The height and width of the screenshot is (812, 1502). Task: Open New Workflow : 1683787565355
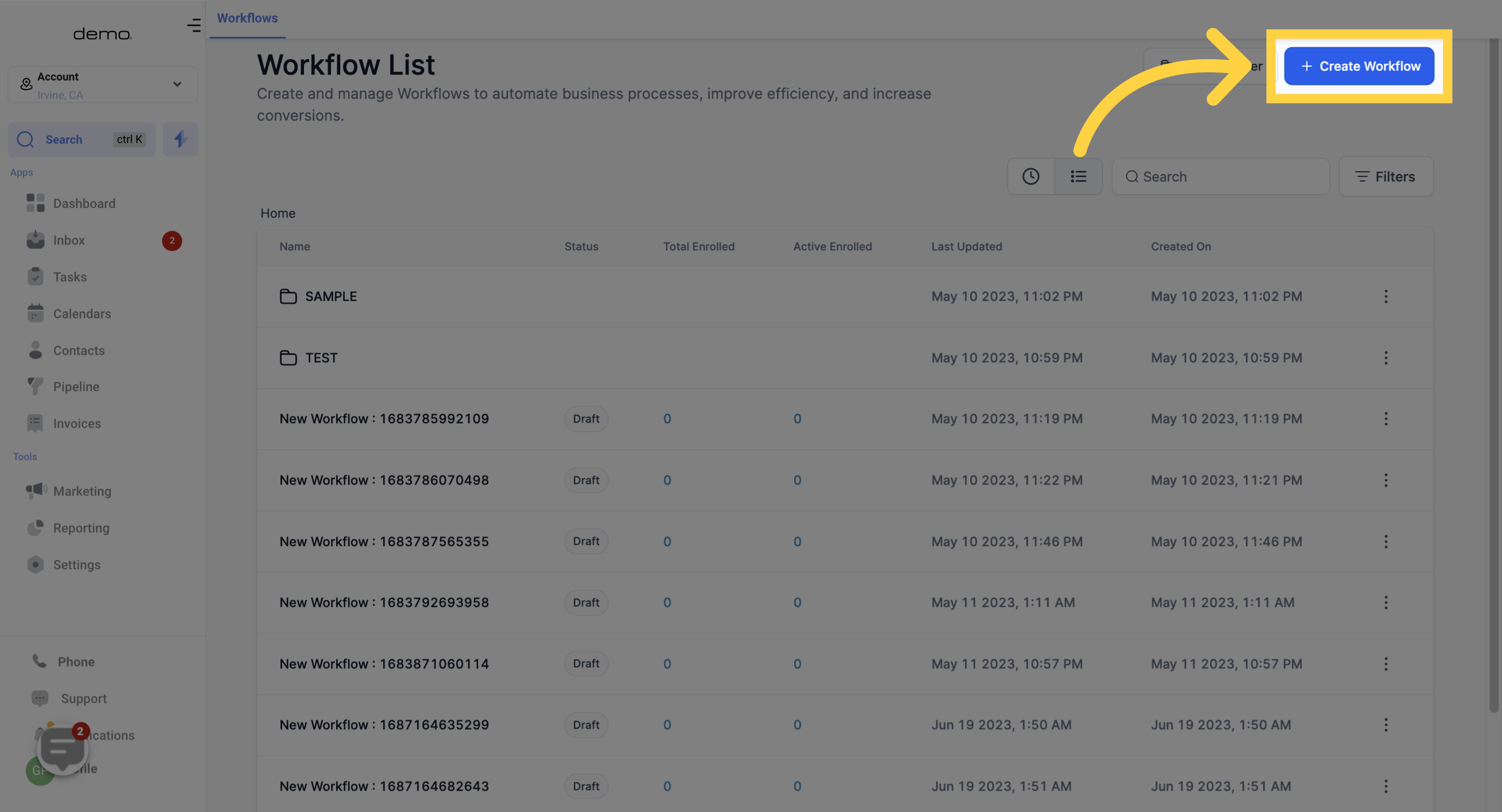pyautogui.click(x=384, y=541)
